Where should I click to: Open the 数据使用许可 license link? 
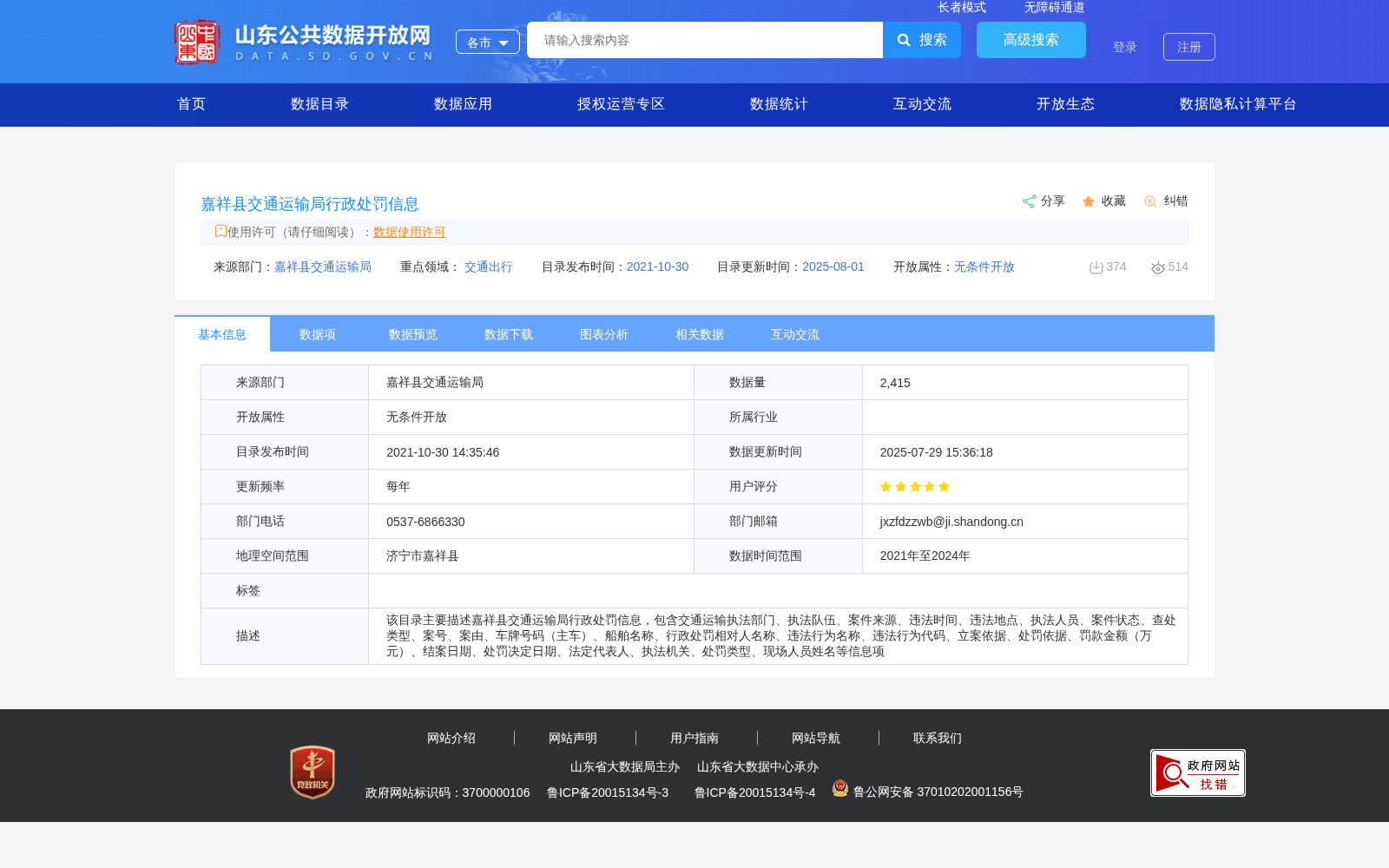click(410, 232)
